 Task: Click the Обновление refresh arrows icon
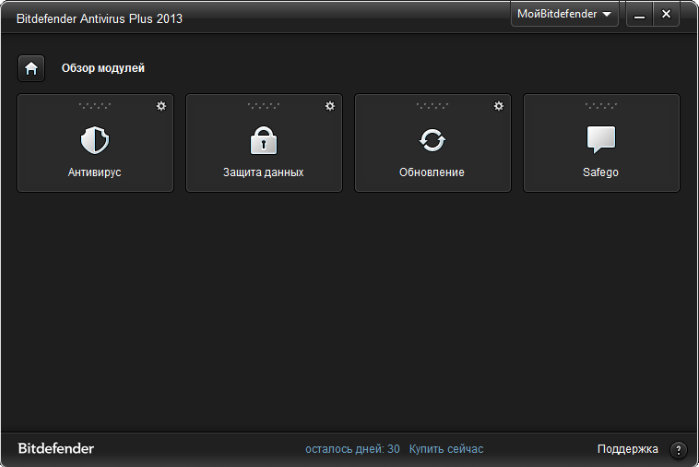click(x=432, y=140)
